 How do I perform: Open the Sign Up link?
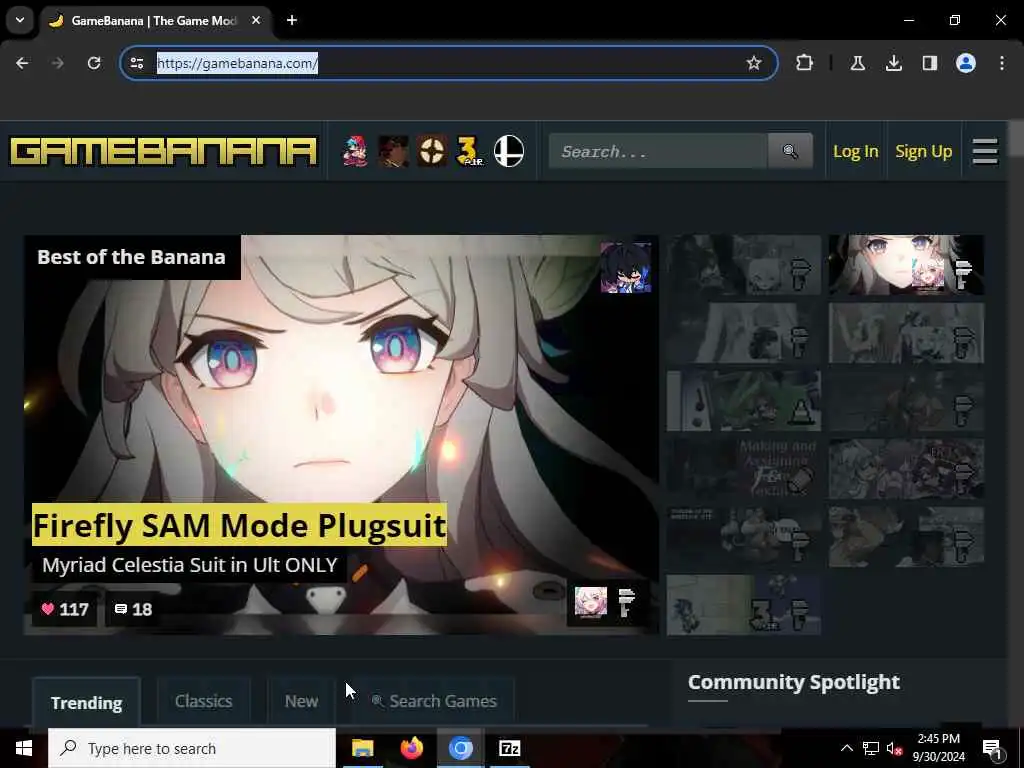tap(923, 152)
